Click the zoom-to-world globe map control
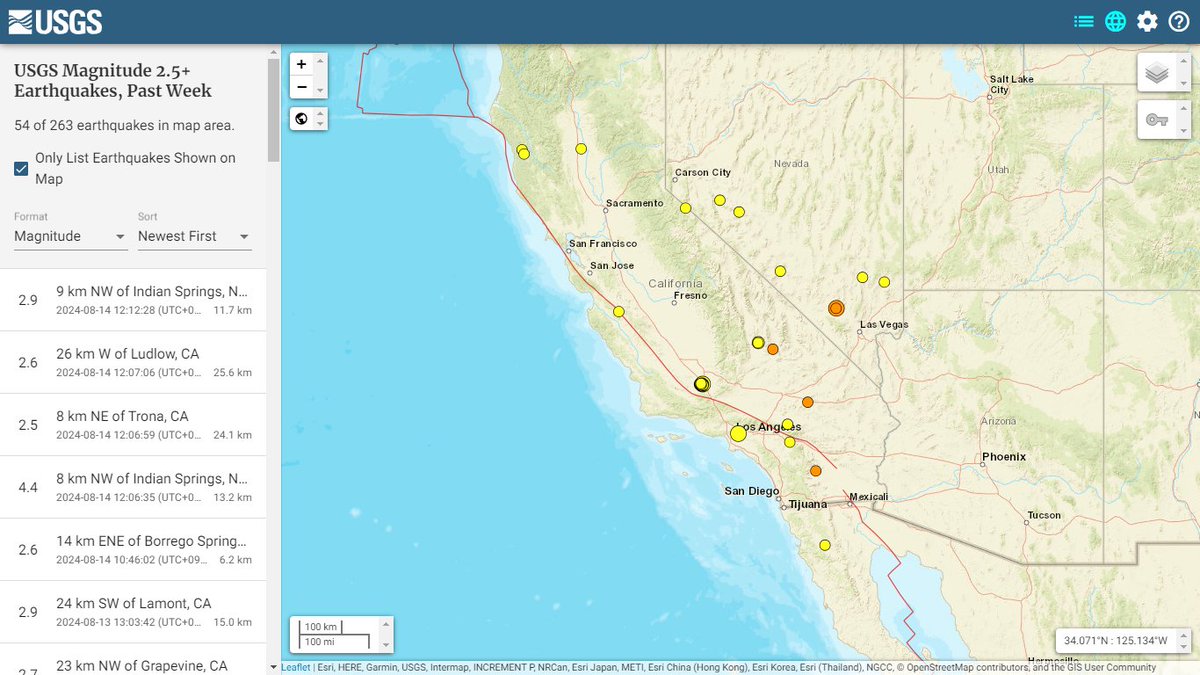1200x675 pixels. click(301, 119)
